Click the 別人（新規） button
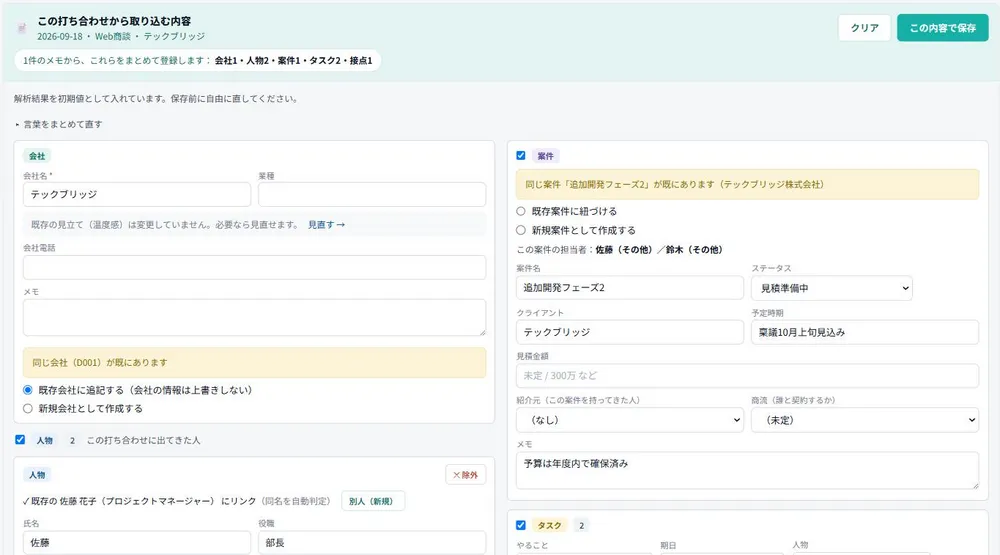 pos(372,501)
